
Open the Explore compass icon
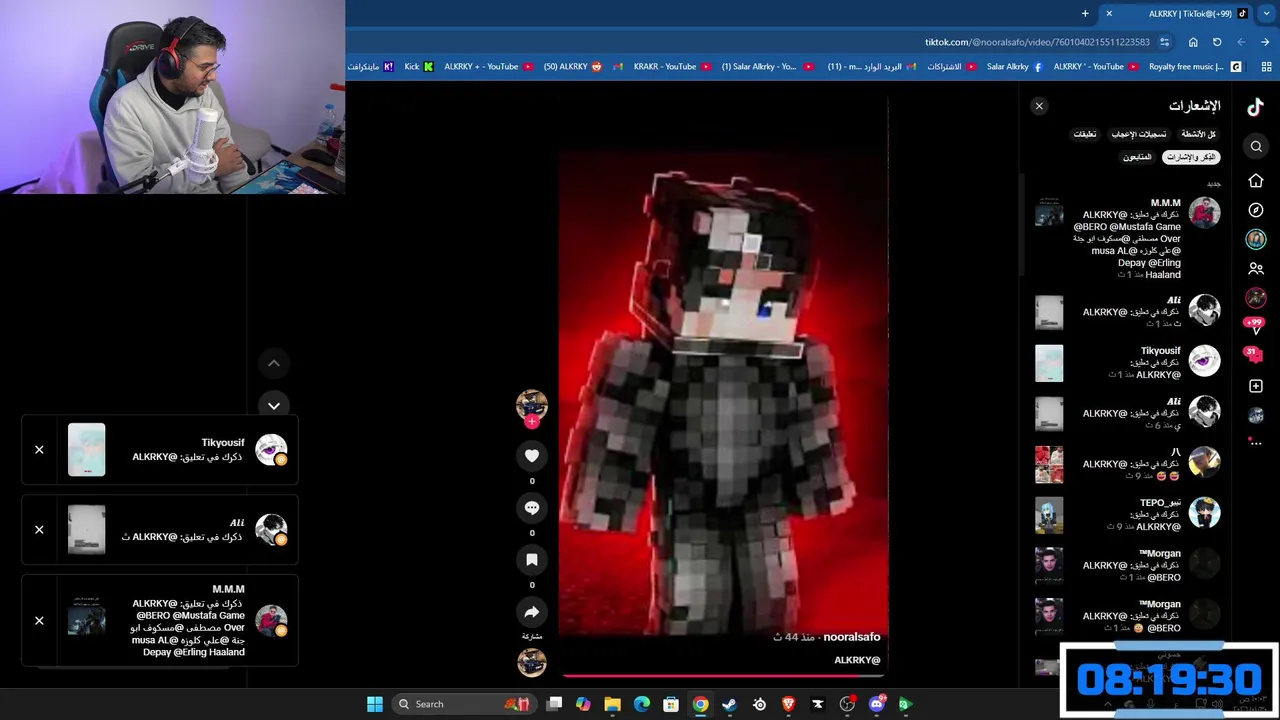1256,210
